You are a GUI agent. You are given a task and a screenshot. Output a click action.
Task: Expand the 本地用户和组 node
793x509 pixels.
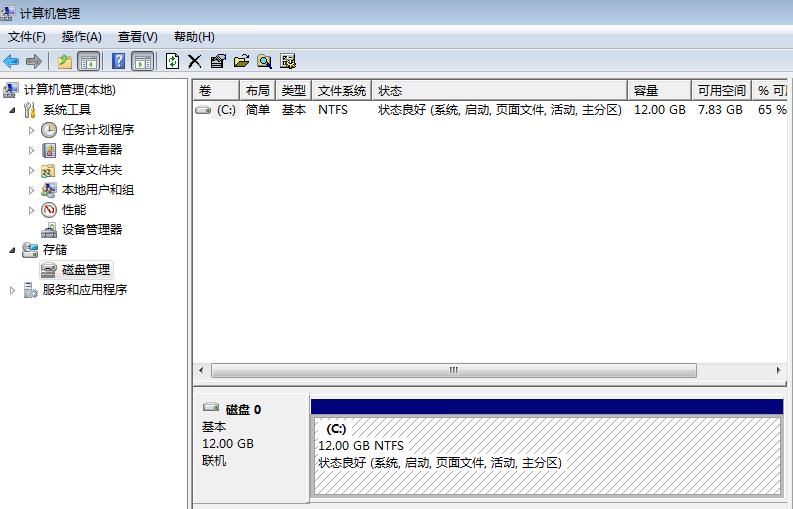coord(31,190)
